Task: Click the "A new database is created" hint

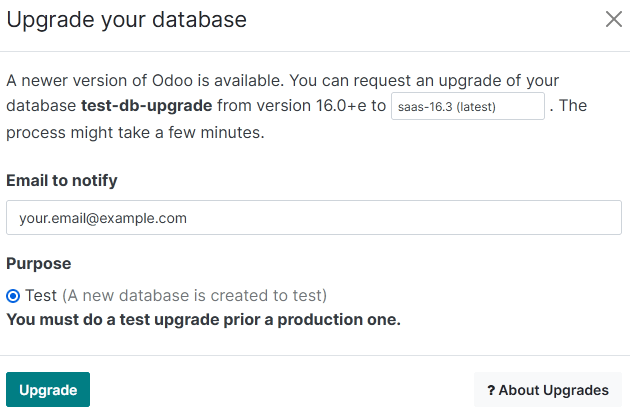Action: click(x=194, y=296)
